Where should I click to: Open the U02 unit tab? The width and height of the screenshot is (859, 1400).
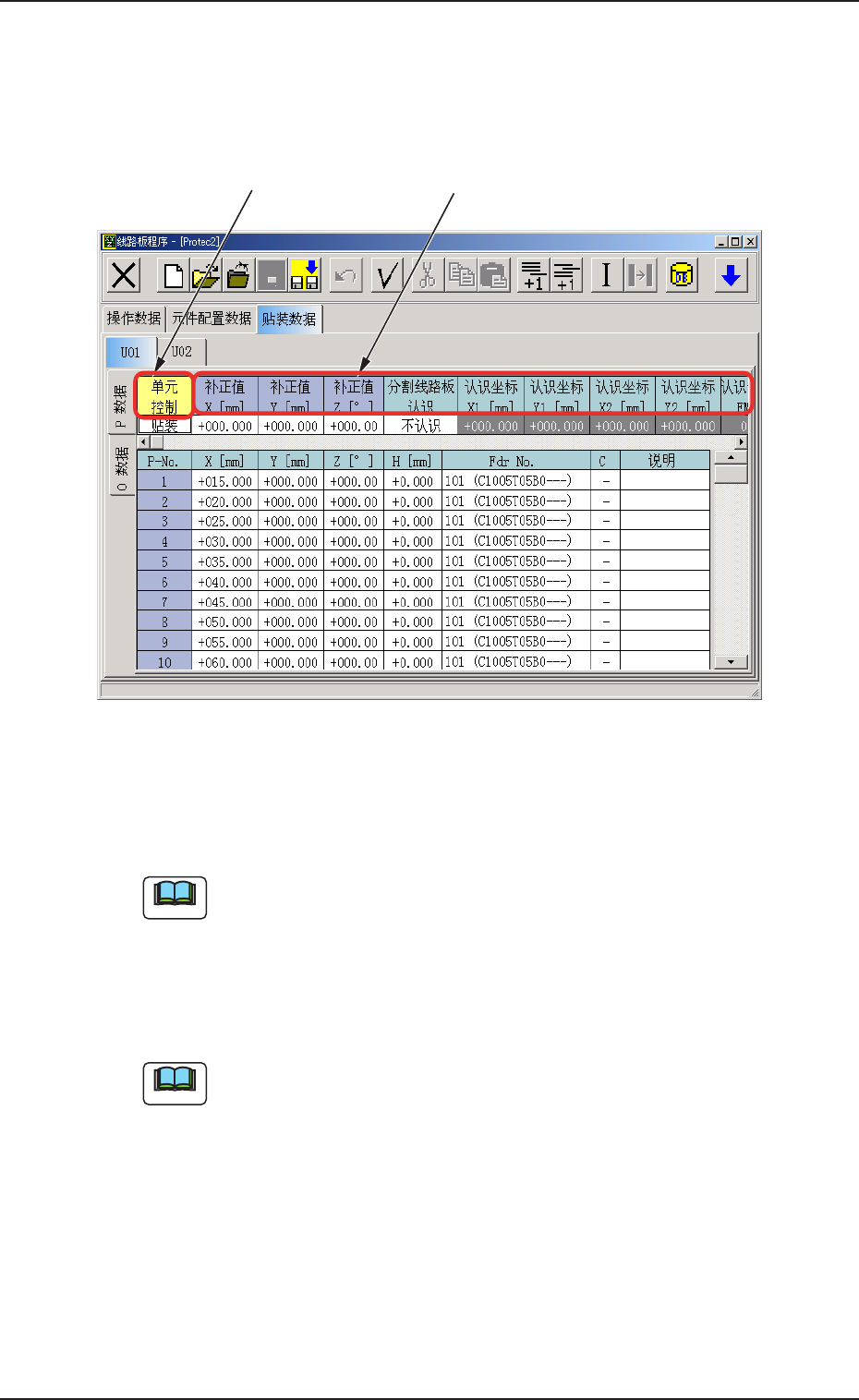click(182, 352)
